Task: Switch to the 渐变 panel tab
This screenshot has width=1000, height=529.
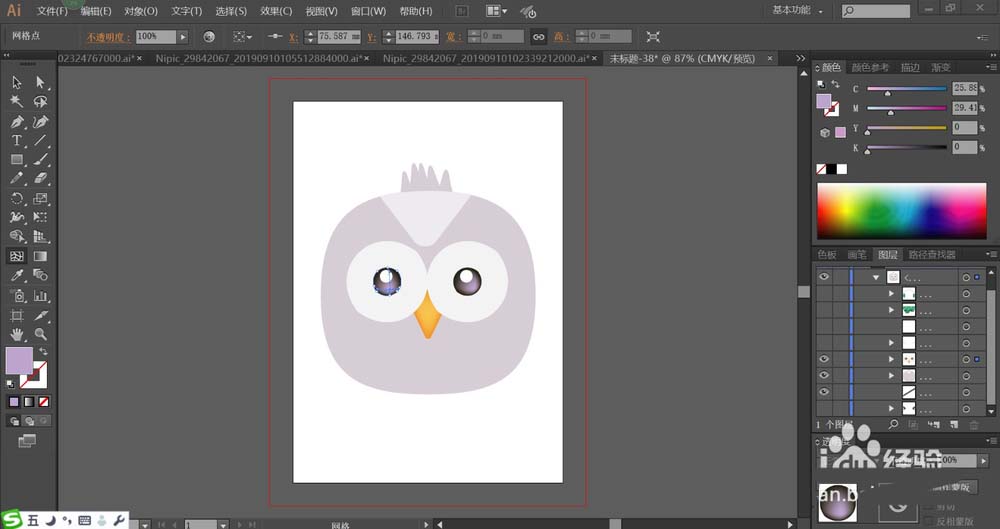Action: click(x=941, y=68)
